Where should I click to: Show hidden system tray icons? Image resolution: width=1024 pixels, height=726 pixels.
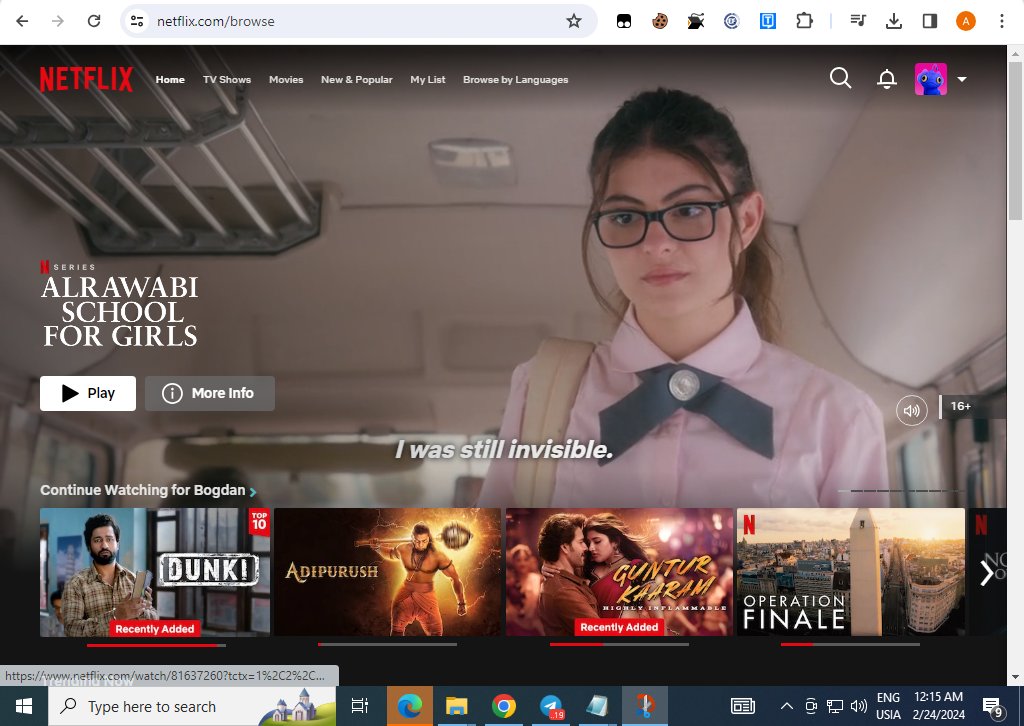click(x=787, y=706)
